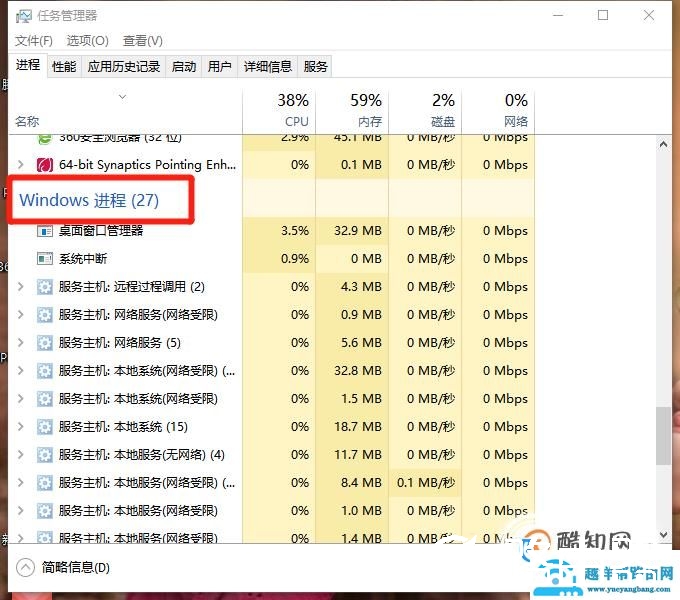Select the 服务主机: 本地系统 (15) row name
The width and height of the screenshot is (680, 600).
(123, 427)
